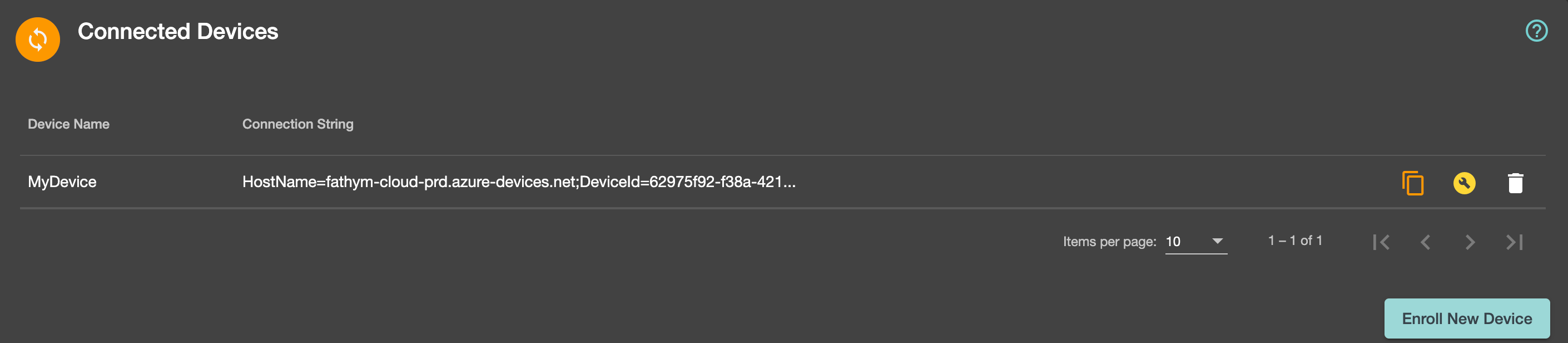Copy the MyDevice connection string
The height and width of the screenshot is (343, 1568).
point(1413,183)
